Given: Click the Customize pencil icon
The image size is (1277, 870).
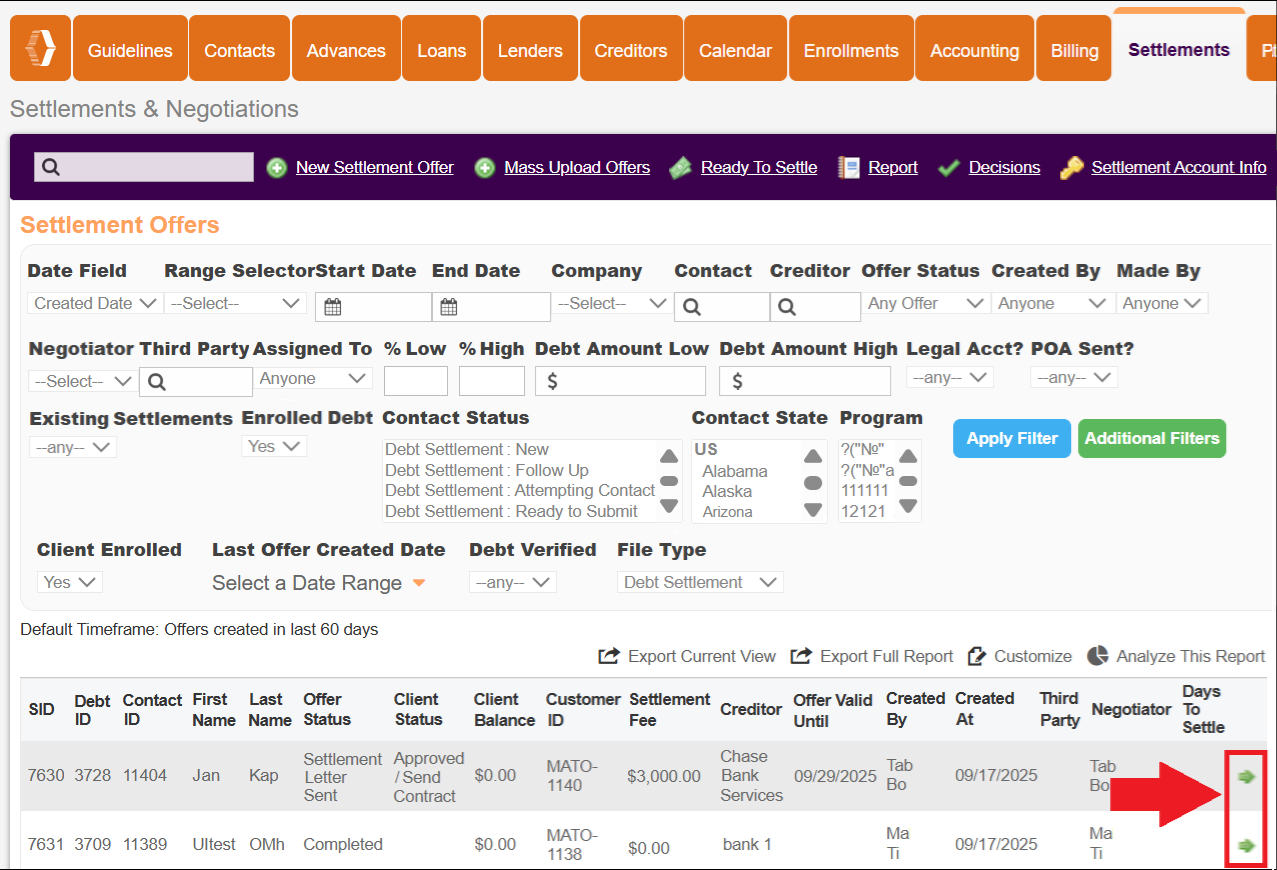Looking at the screenshot, I should (977, 656).
